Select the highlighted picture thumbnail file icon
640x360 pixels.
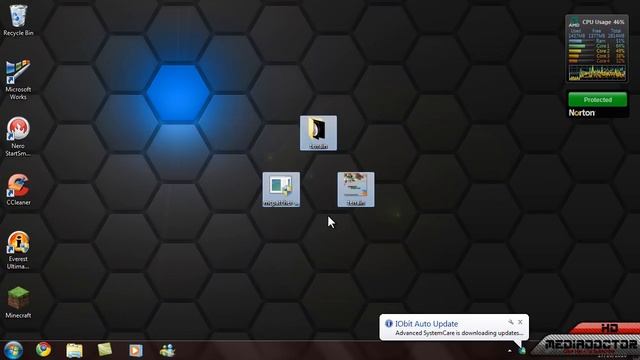[x=356, y=189]
